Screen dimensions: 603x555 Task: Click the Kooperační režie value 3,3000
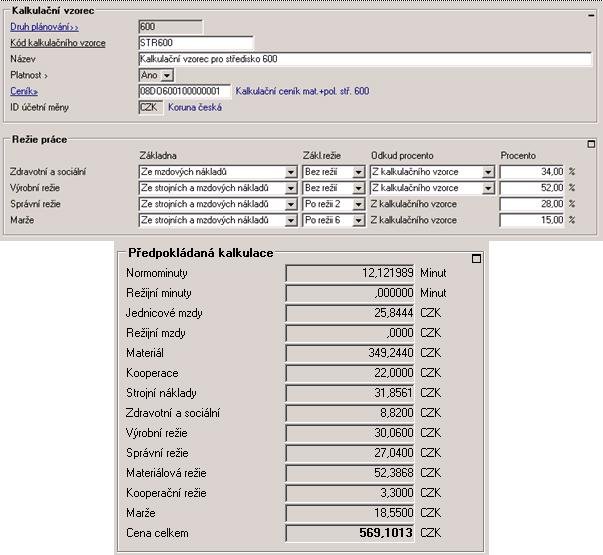(x=350, y=493)
